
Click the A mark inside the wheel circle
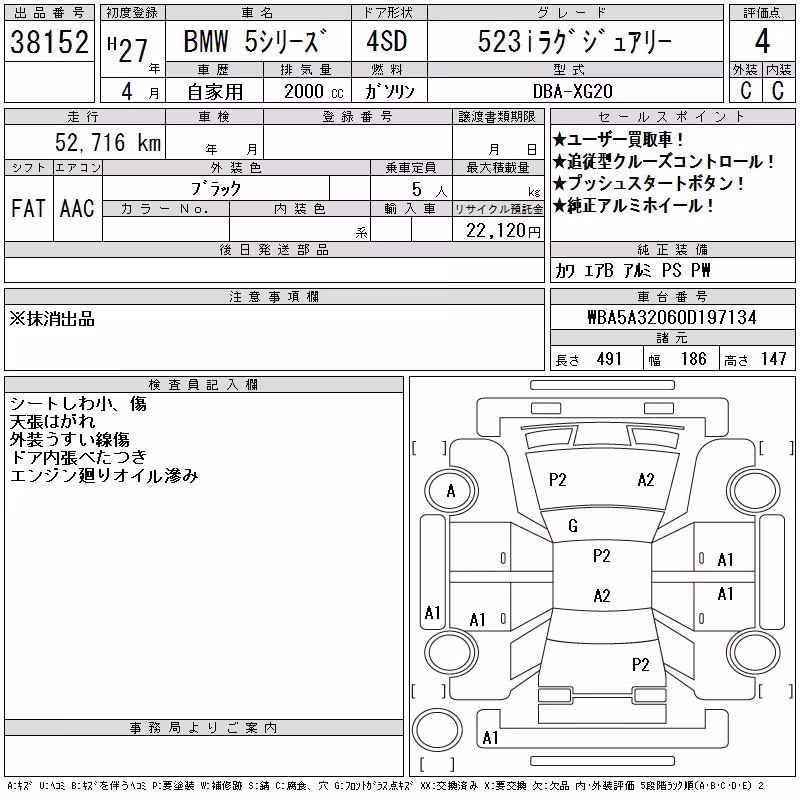(x=451, y=491)
